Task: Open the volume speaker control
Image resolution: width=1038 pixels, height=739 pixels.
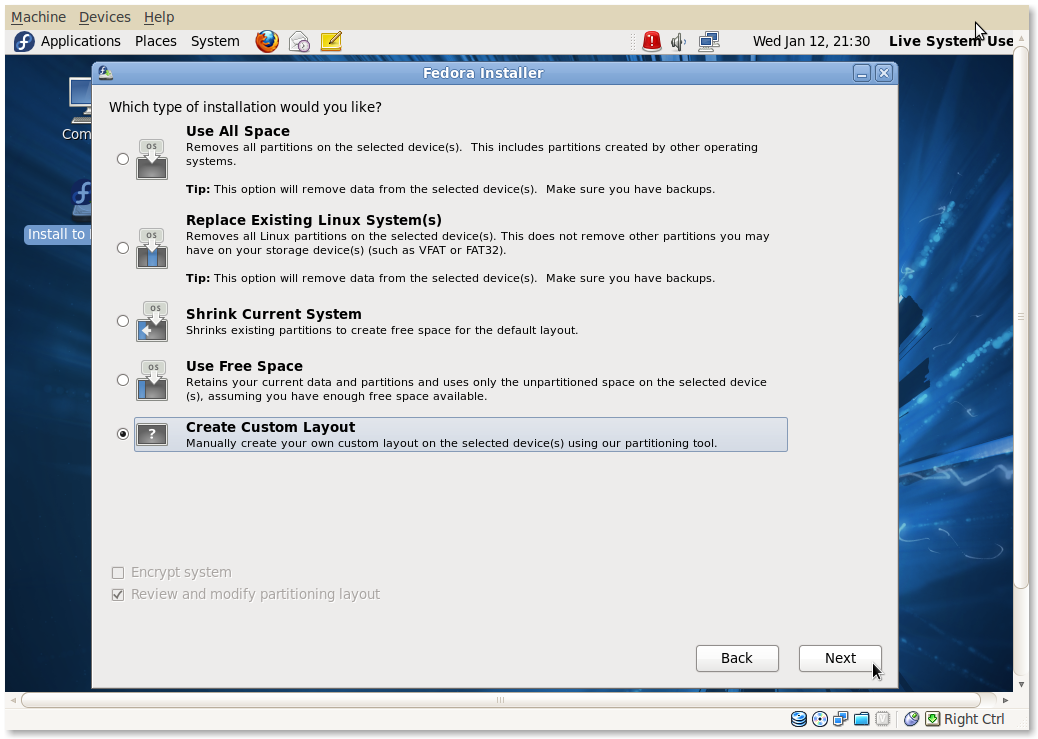Action: [x=679, y=42]
